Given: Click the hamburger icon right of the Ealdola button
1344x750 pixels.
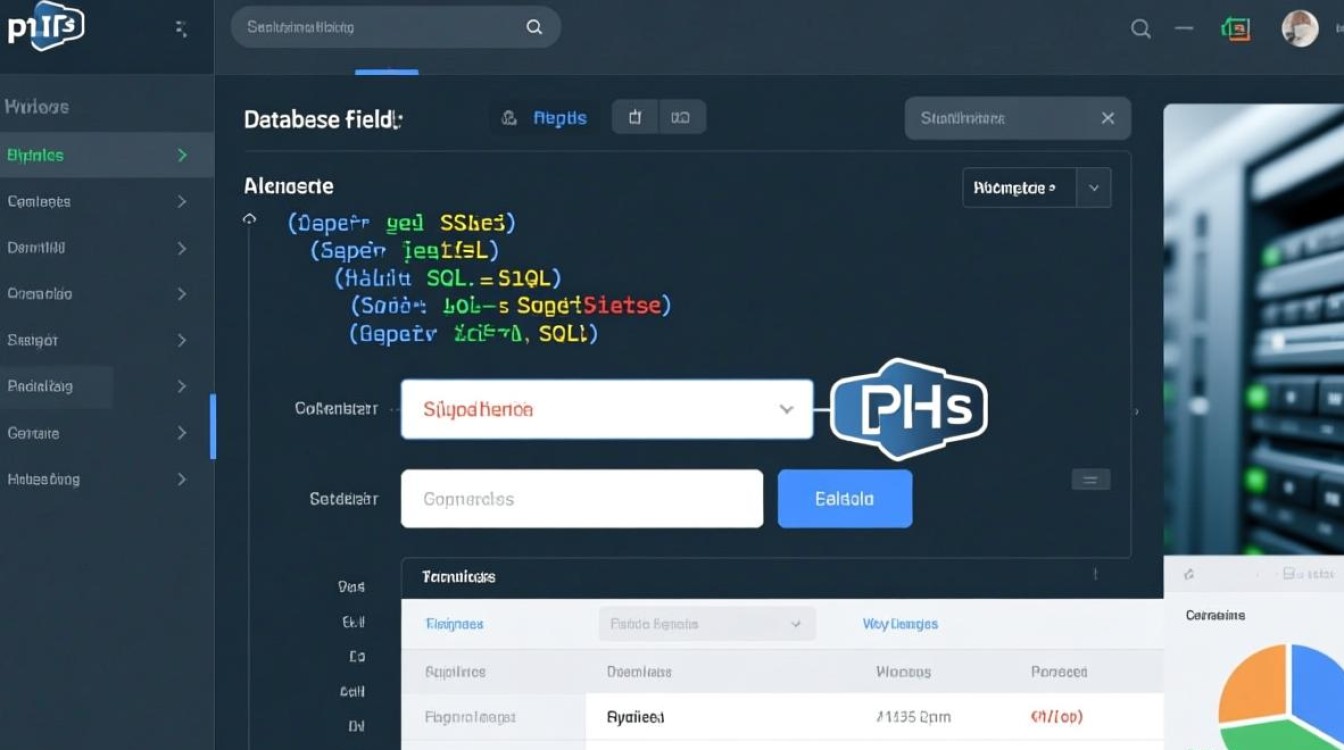Looking at the screenshot, I should pos(1090,479).
